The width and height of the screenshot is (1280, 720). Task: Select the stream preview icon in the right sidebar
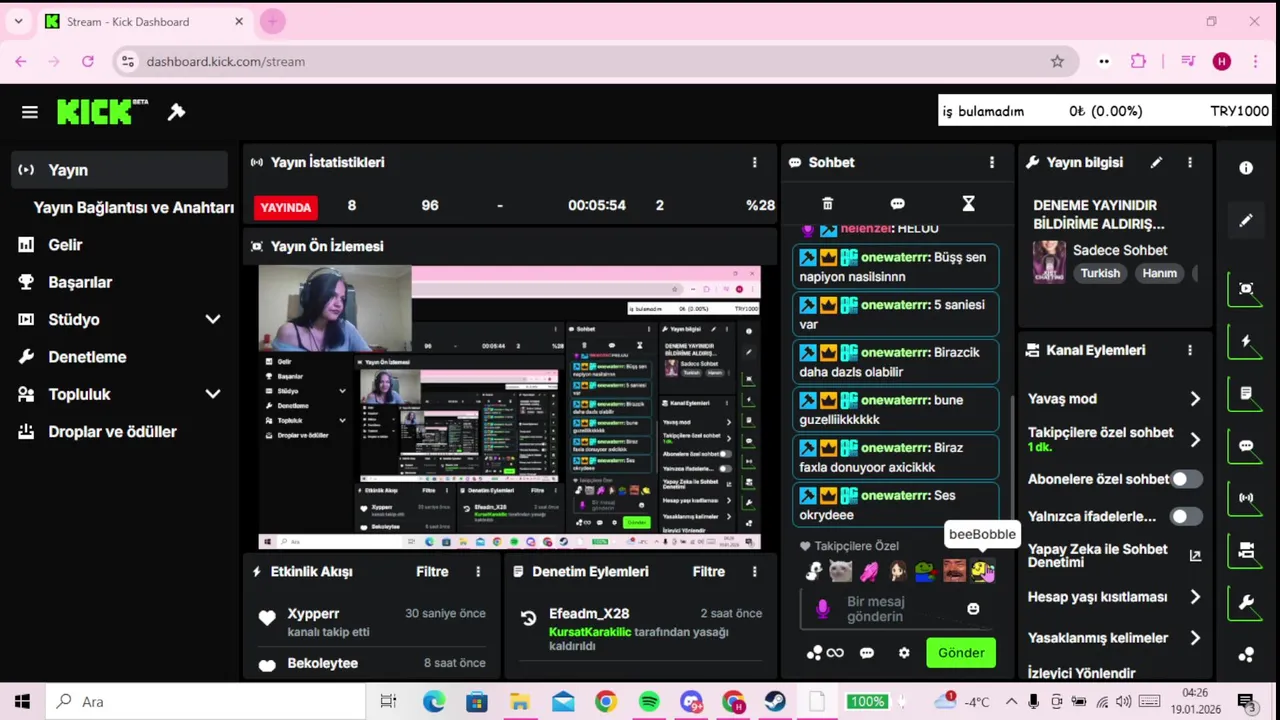pyautogui.click(x=1246, y=288)
